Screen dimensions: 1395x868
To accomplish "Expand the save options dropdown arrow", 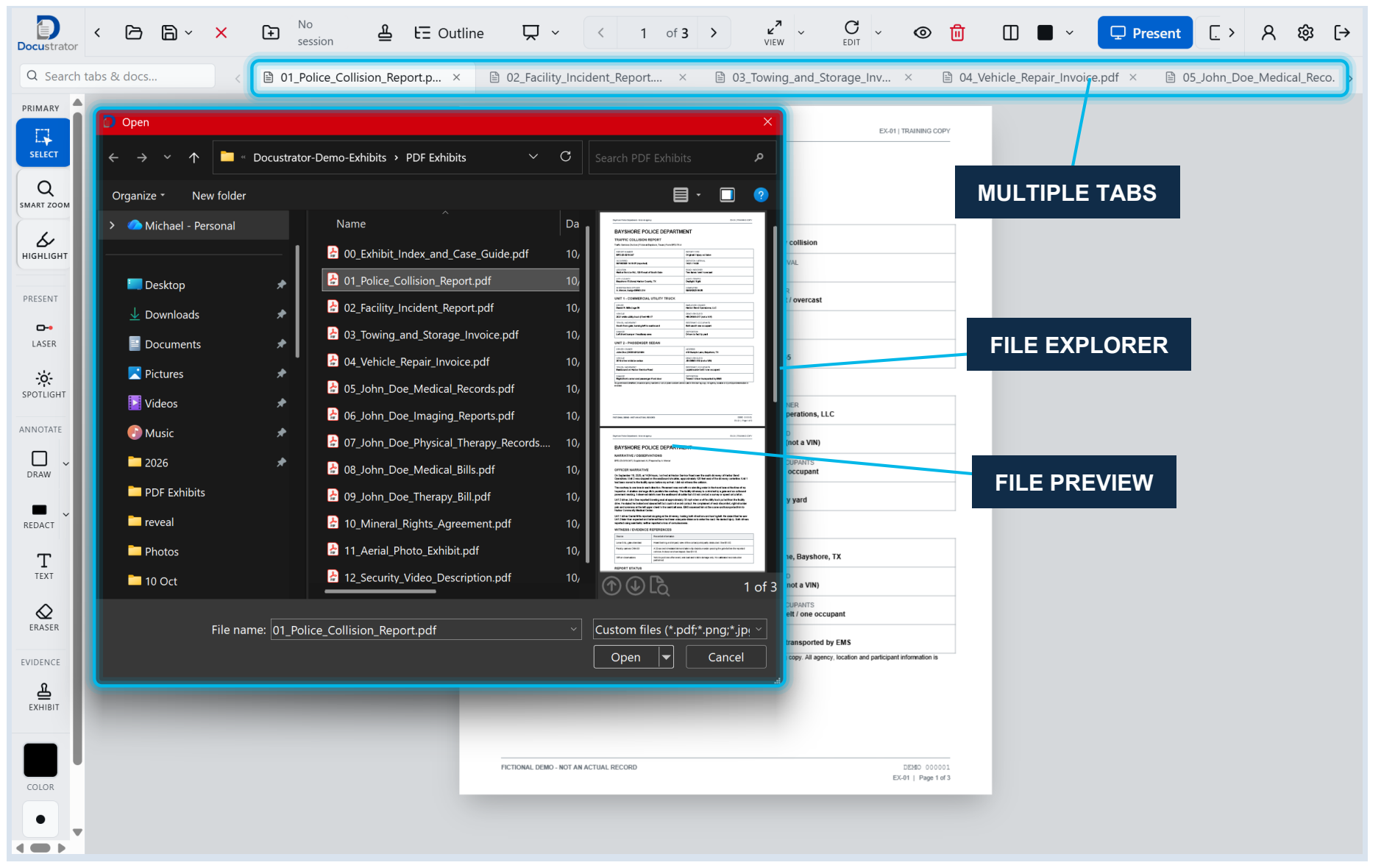I will (189, 32).
